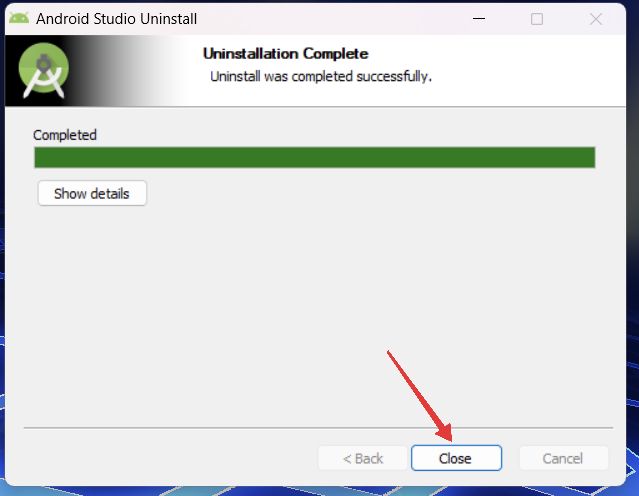Click the black-to-white gradient in the header banner
The height and width of the screenshot is (496, 639).
click(122, 71)
